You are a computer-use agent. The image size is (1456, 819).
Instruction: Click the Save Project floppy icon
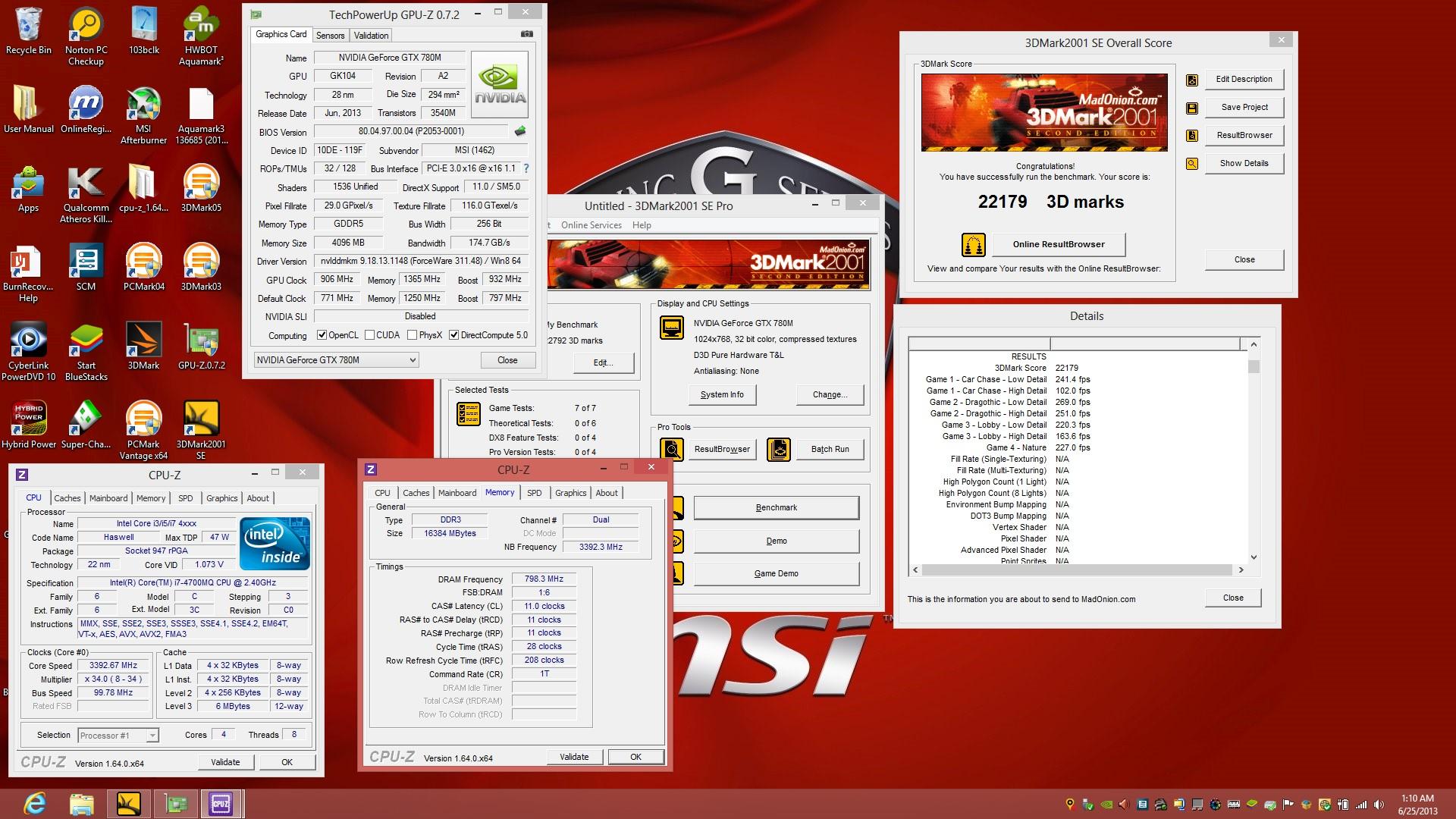pos(1192,108)
